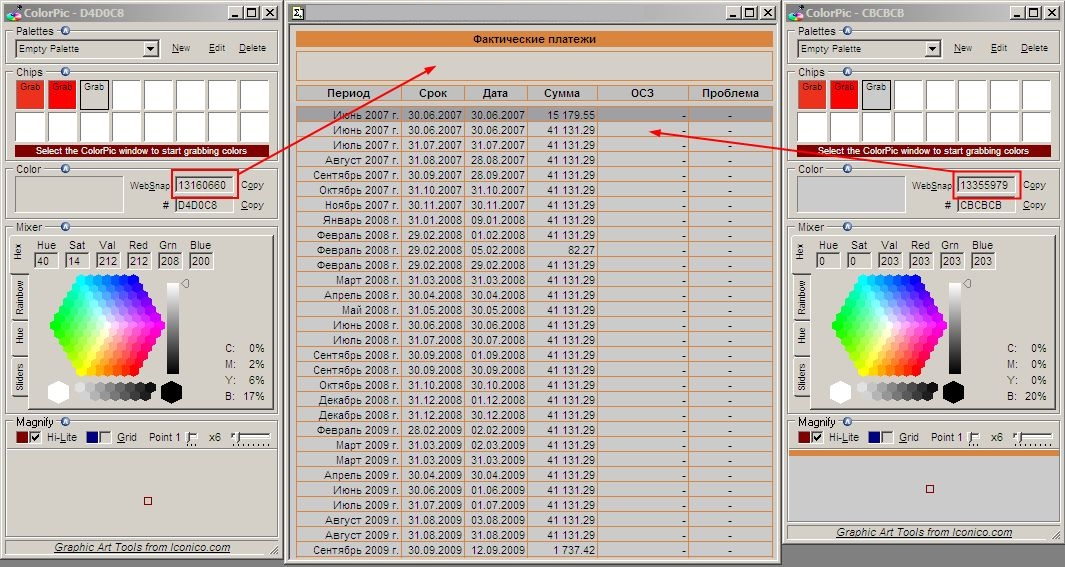Switch to Sliders tab in right Mixer
The width and height of the screenshot is (1065, 567).
coord(801,377)
